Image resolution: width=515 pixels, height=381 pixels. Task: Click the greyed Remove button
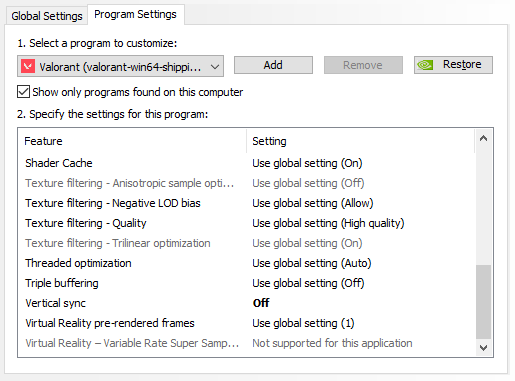(363, 65)
